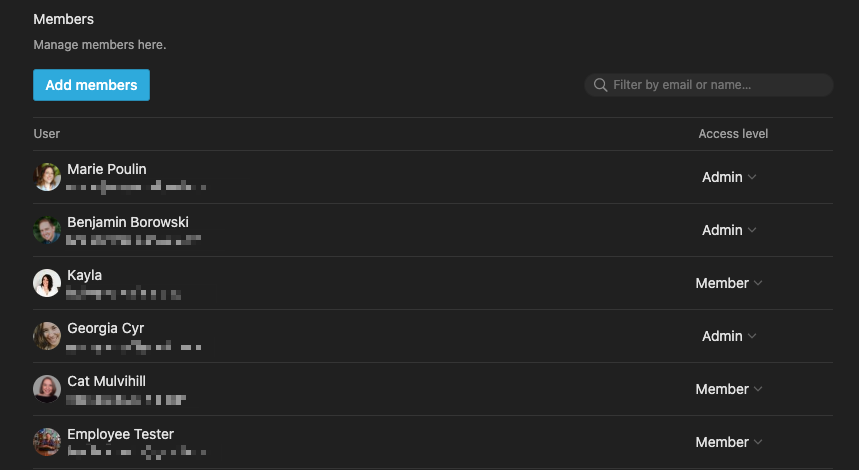Select Marie Poulin's name

pyautogui.click(x=107, y=169)
